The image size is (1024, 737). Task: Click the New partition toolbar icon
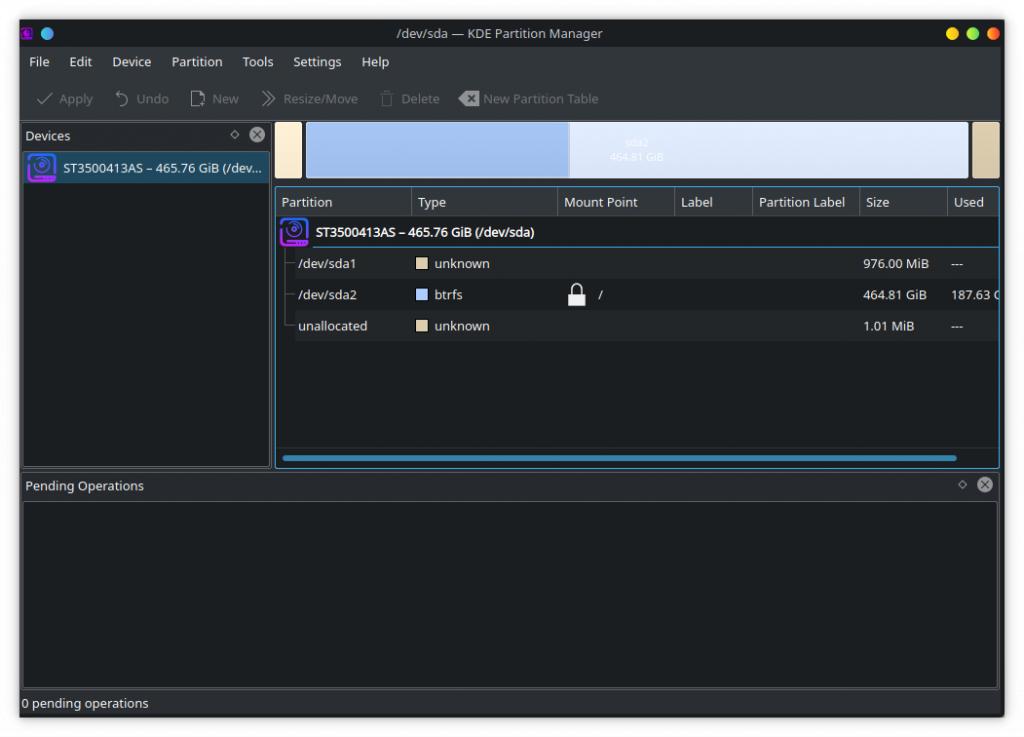pos(198,99)
